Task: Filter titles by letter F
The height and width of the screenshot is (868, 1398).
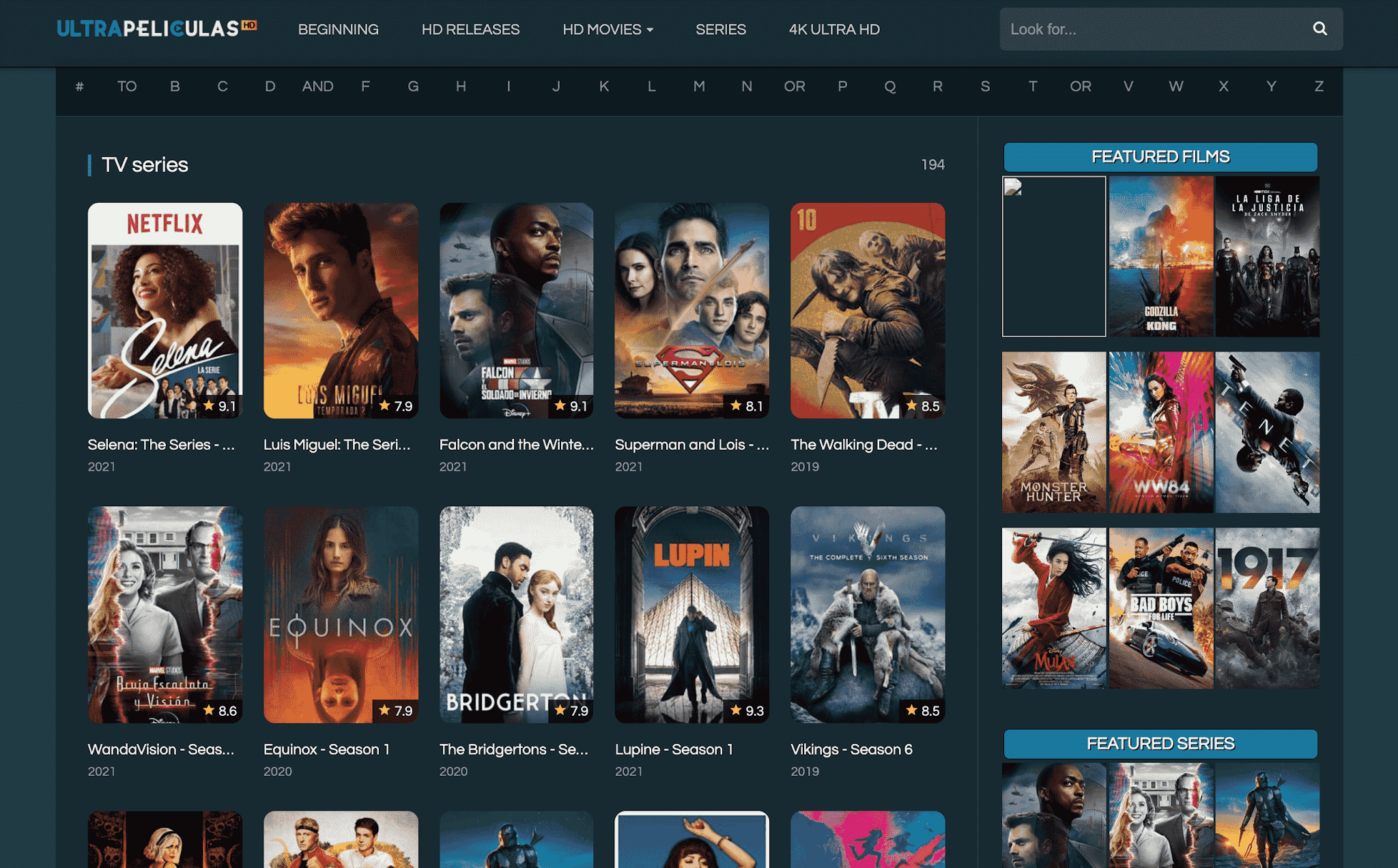Action: click(366, 87)
